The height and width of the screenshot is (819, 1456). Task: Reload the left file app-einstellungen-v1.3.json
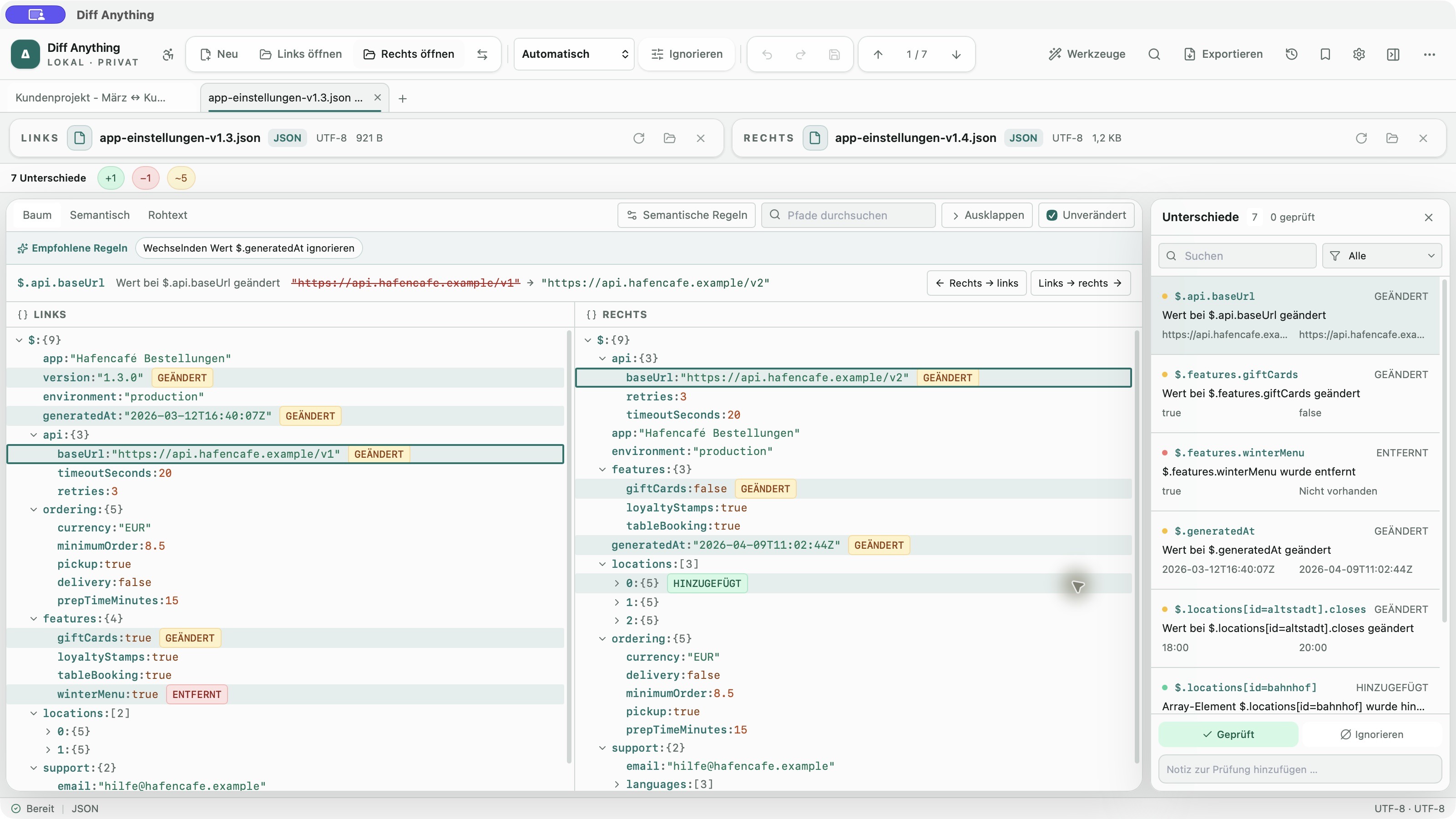pyautogui.click(x=639, y=138)
